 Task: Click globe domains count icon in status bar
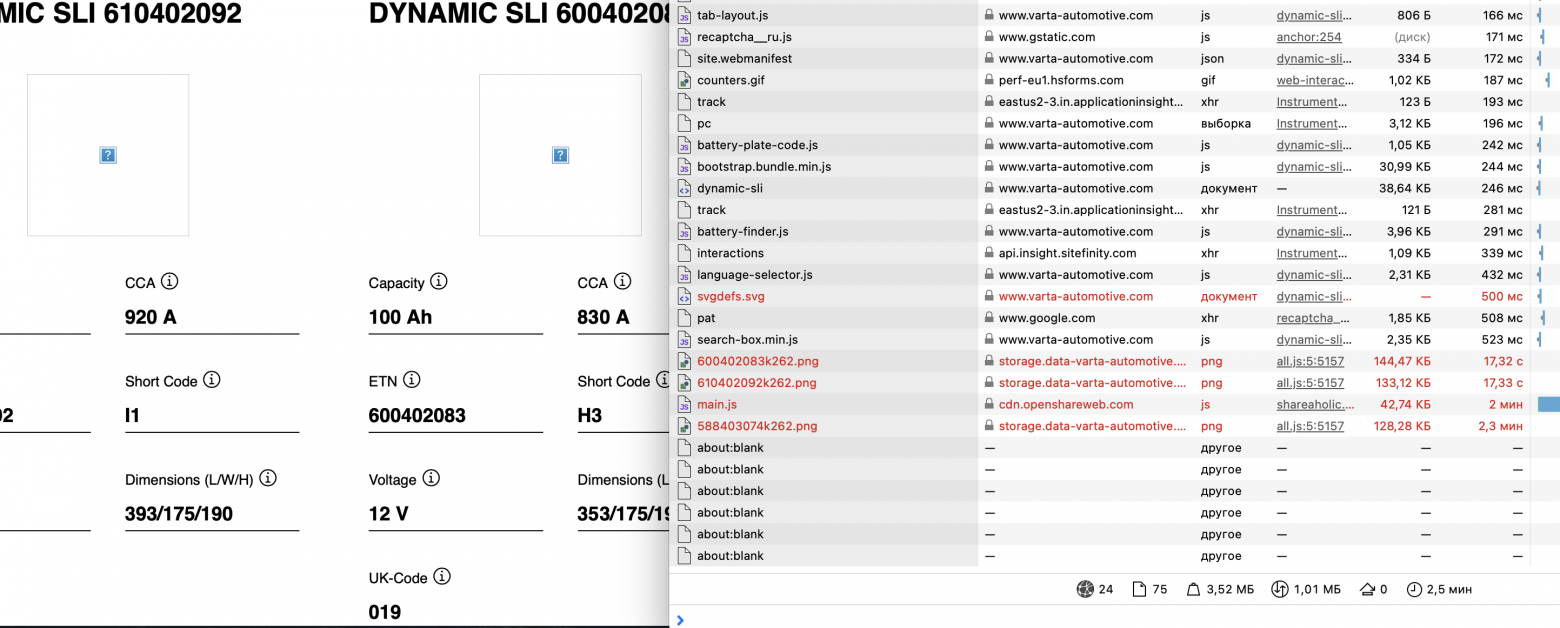(1084, 589)
